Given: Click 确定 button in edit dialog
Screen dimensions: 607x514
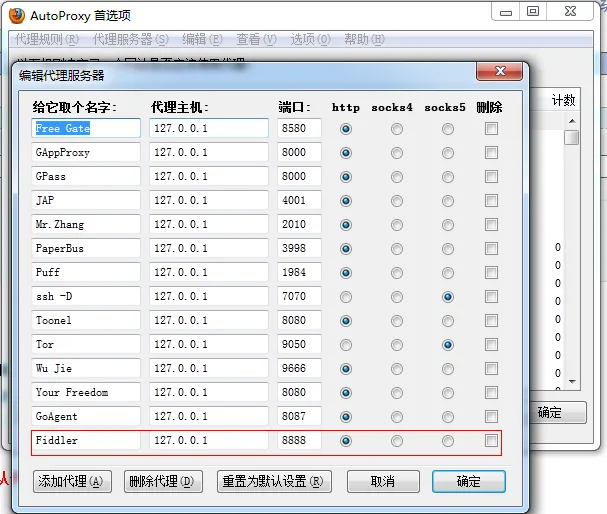Looking at the screenshot, I should pyautogui.click(x=469, y=481).
